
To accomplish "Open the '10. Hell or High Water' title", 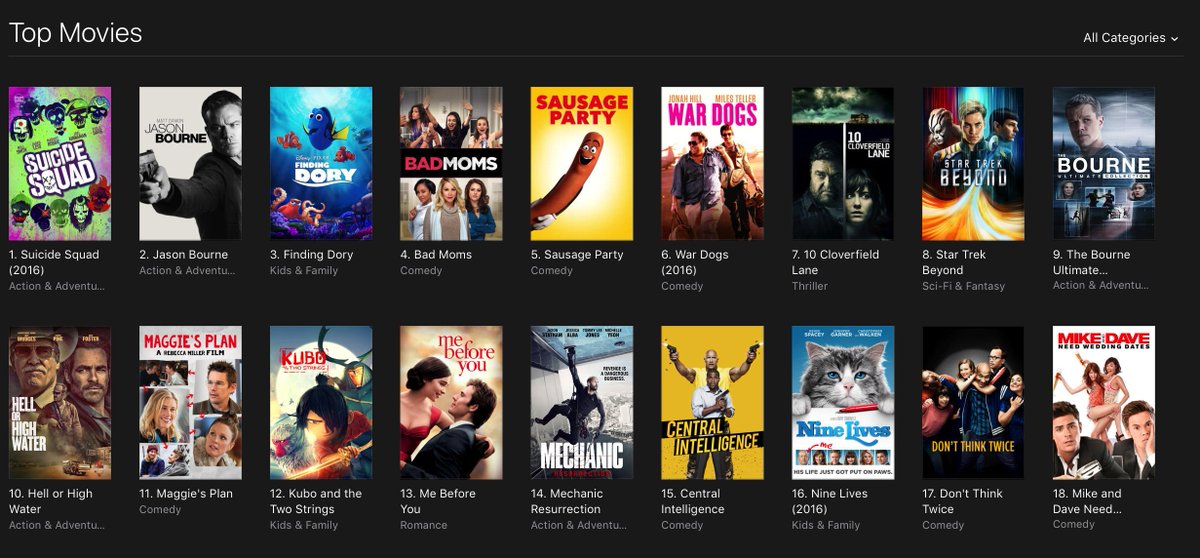I will [x=51, y=501].
